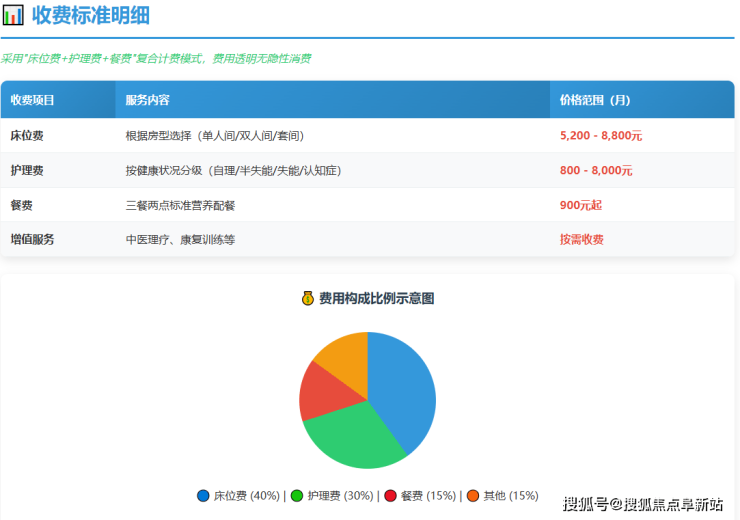Click the 按需收费 price text
Image resolution: width=740 pixels, height=520 pixels.
(x=582, y=240)
